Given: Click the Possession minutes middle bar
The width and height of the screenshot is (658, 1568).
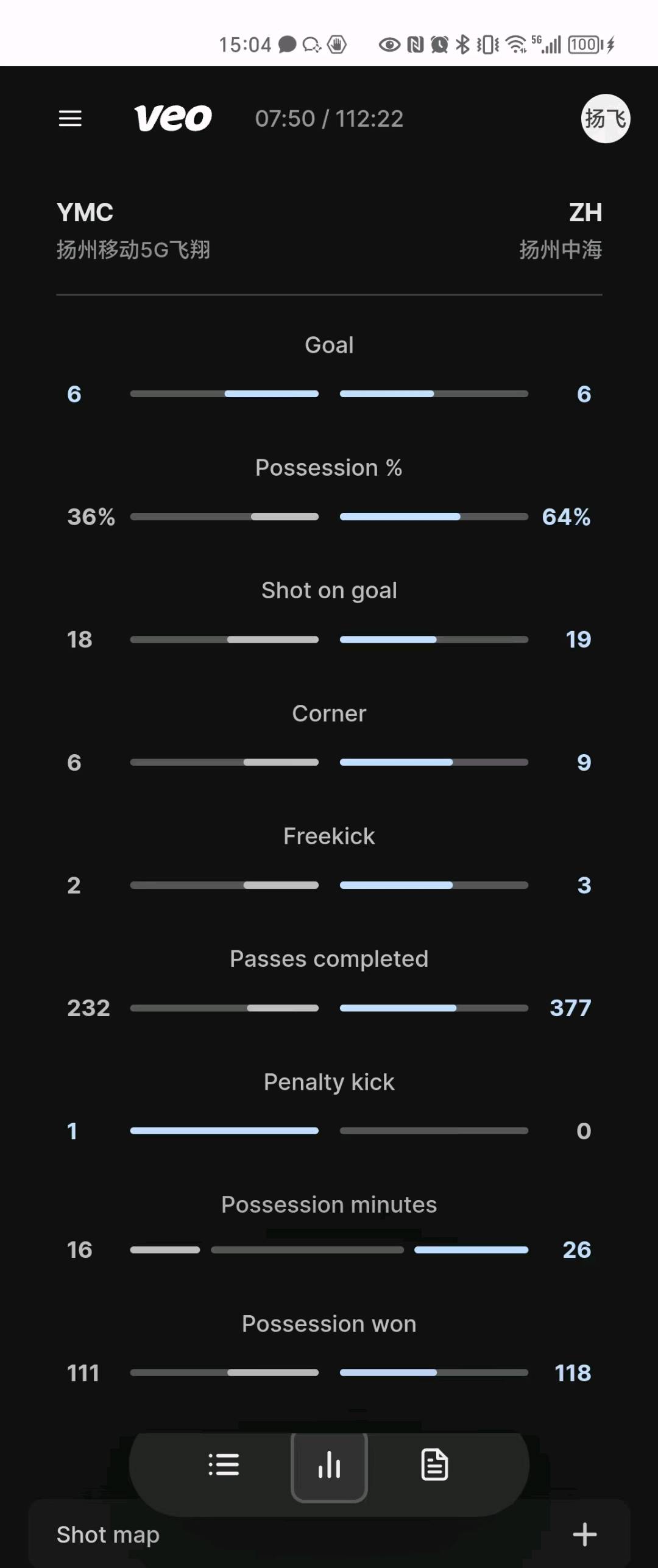Looking at the screenshot, I should click(307, 1249).
